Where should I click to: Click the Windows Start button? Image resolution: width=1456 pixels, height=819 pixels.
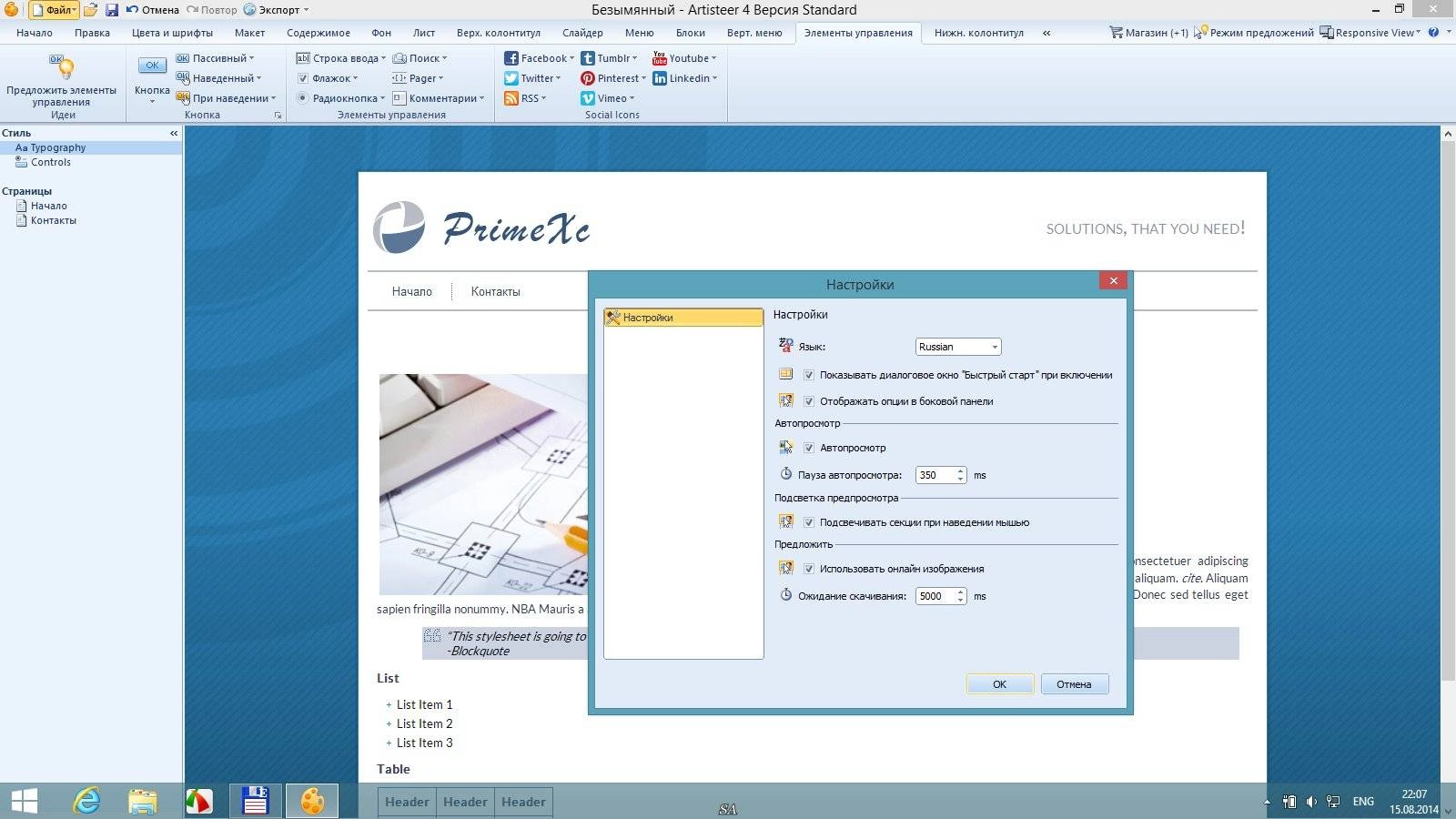(25, 801)
